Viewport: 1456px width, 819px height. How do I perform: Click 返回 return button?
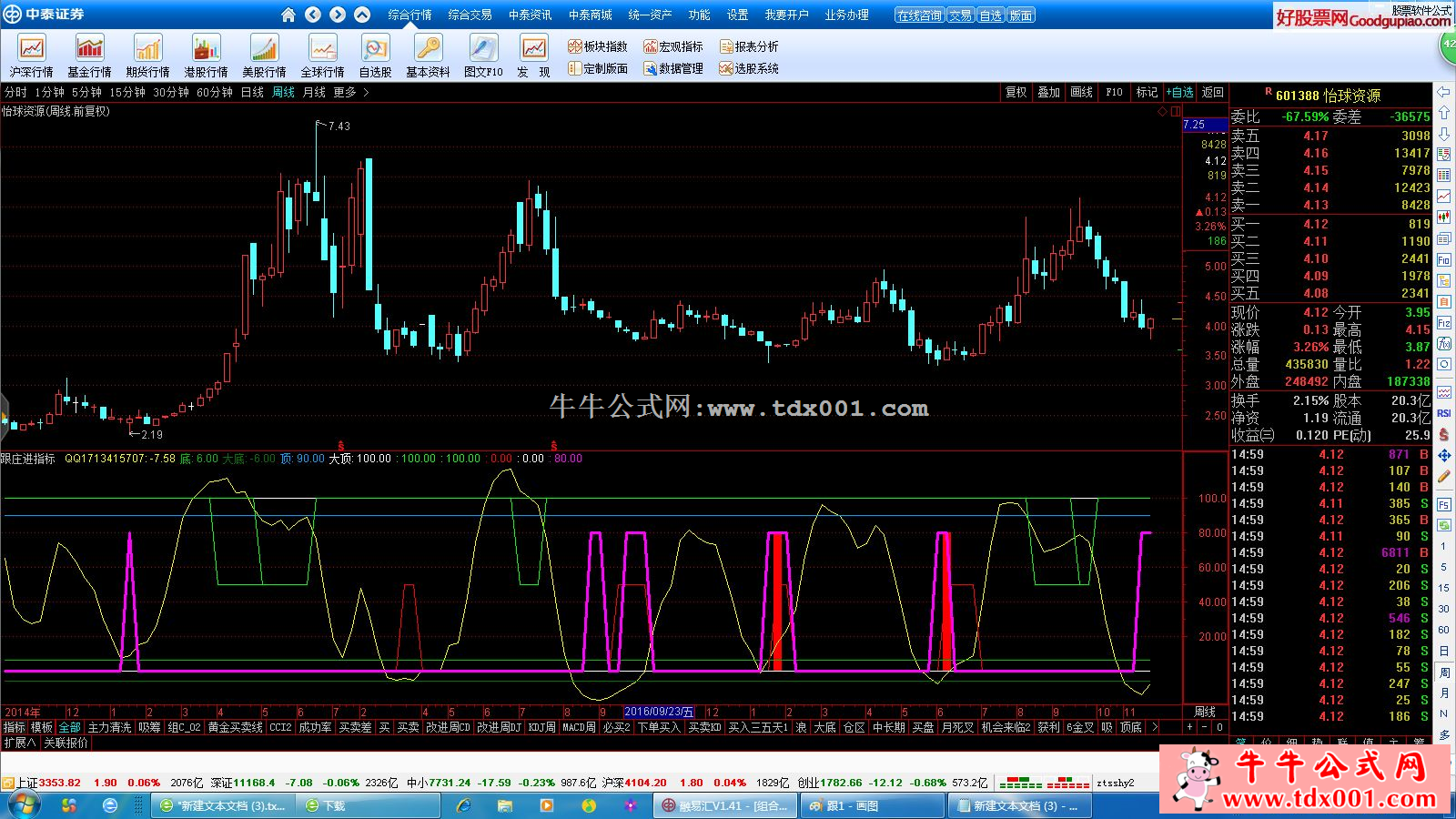(1213, 92)
